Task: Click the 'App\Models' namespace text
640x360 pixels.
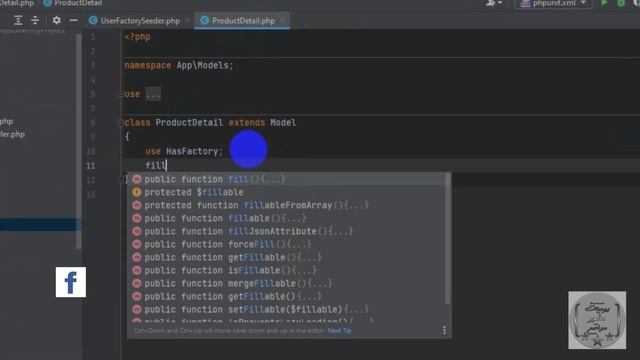Action: point(202,65)
